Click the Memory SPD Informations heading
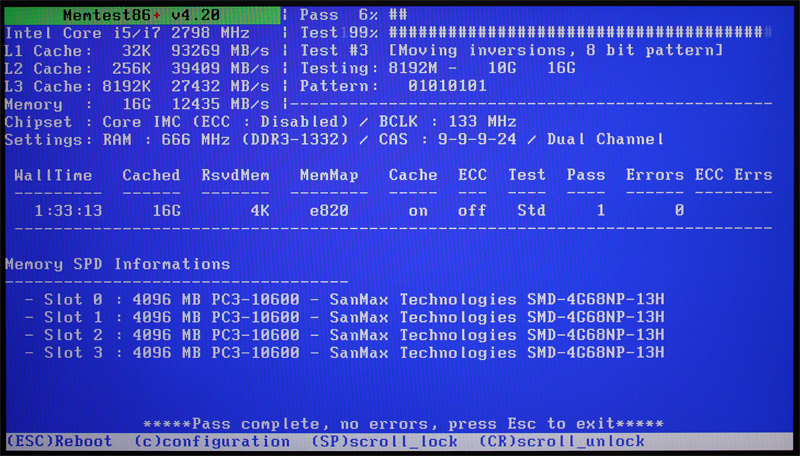 click(x=117, y=264)
